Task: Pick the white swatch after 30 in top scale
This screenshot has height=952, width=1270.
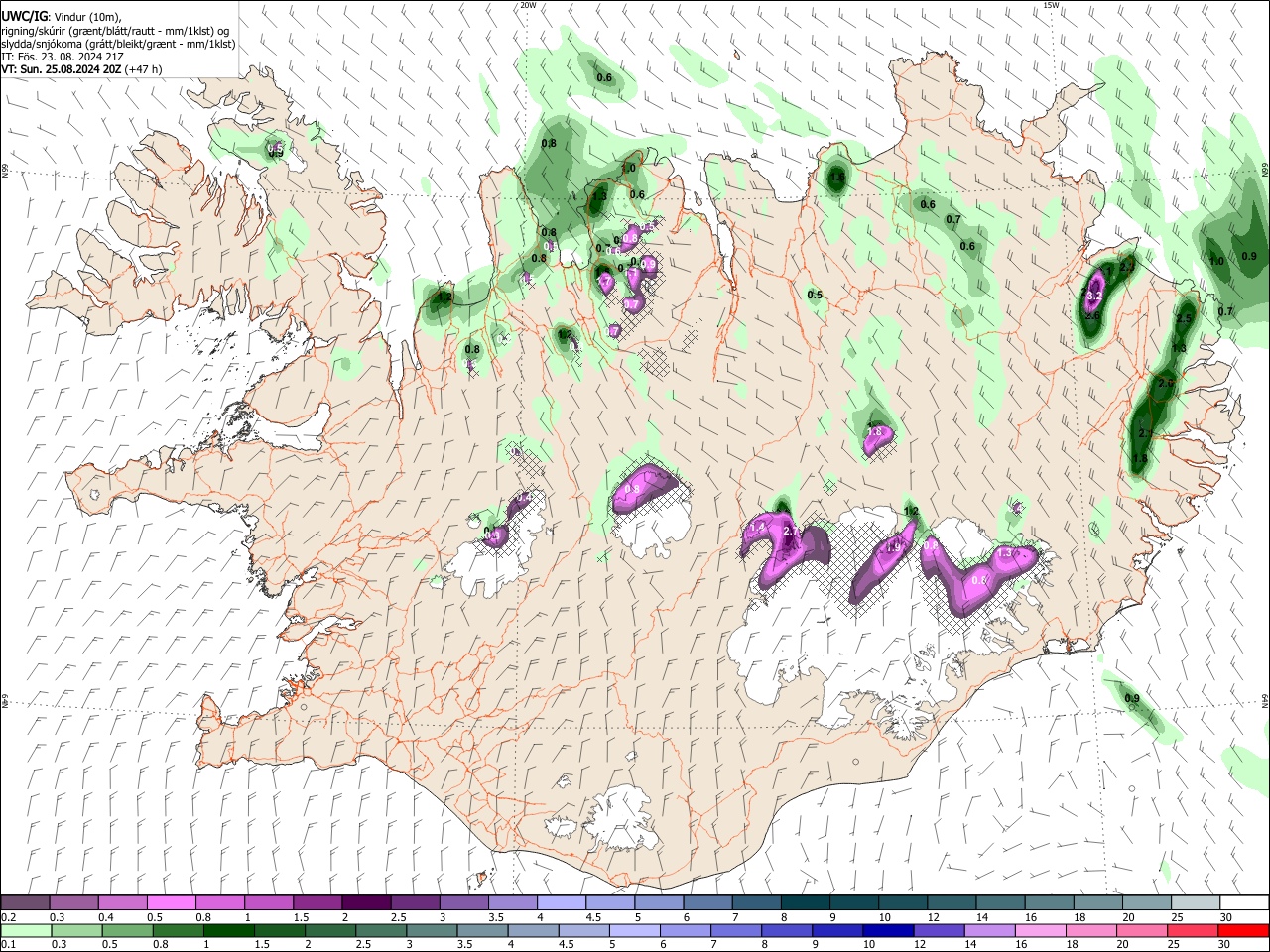Action: (x=1244, y=903)
